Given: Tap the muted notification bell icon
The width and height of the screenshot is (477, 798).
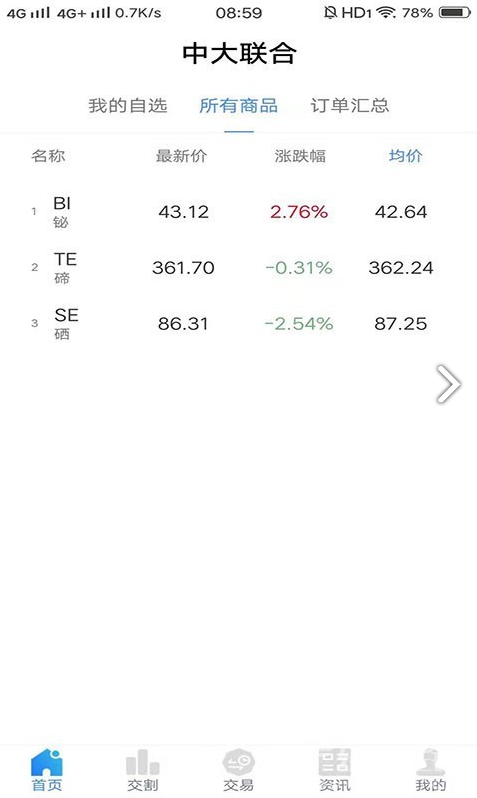Looking at the screenshot, I should (x=330, y=12).
